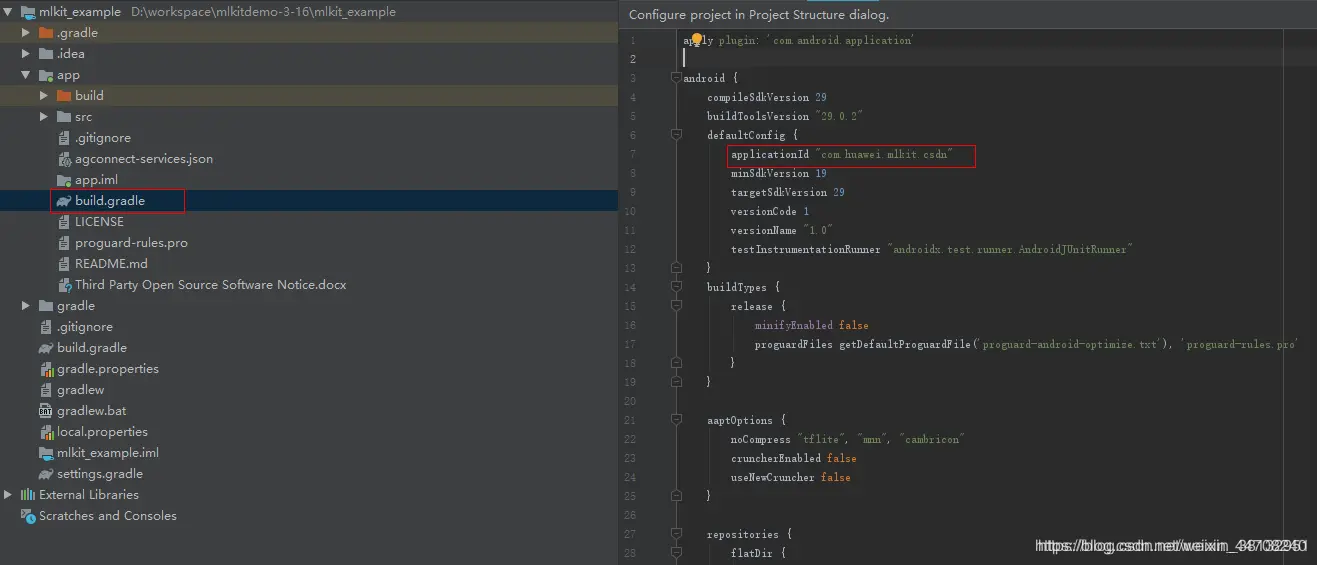Screen dimensions: 1317x565
Task: Click the app module folder icon
Action: tap(46, 75)
